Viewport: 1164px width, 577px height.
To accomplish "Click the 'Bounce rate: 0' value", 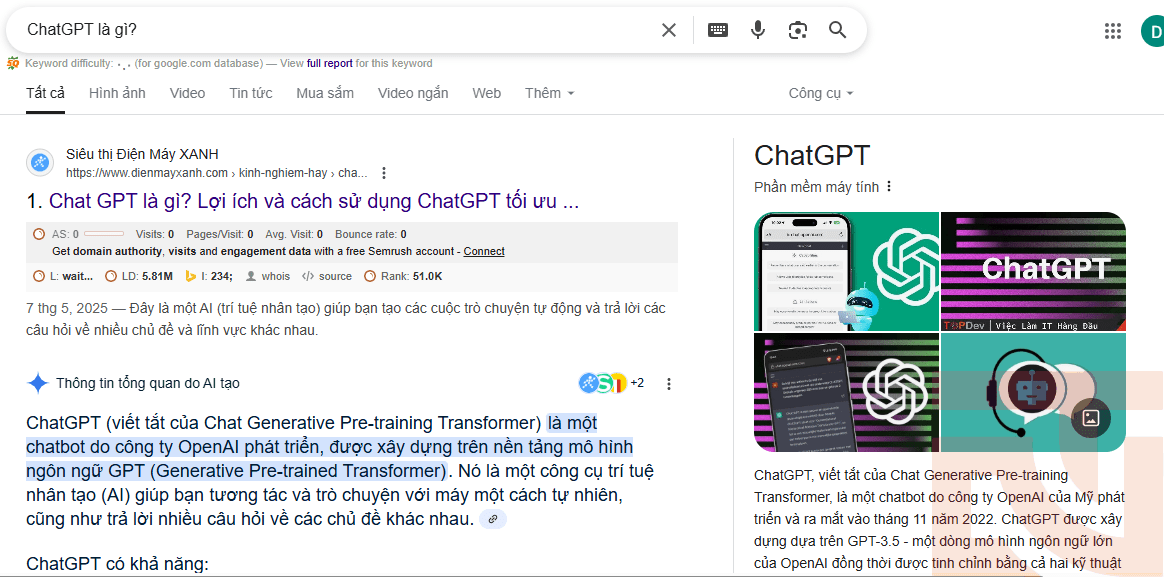I will (x=370, y=234).
